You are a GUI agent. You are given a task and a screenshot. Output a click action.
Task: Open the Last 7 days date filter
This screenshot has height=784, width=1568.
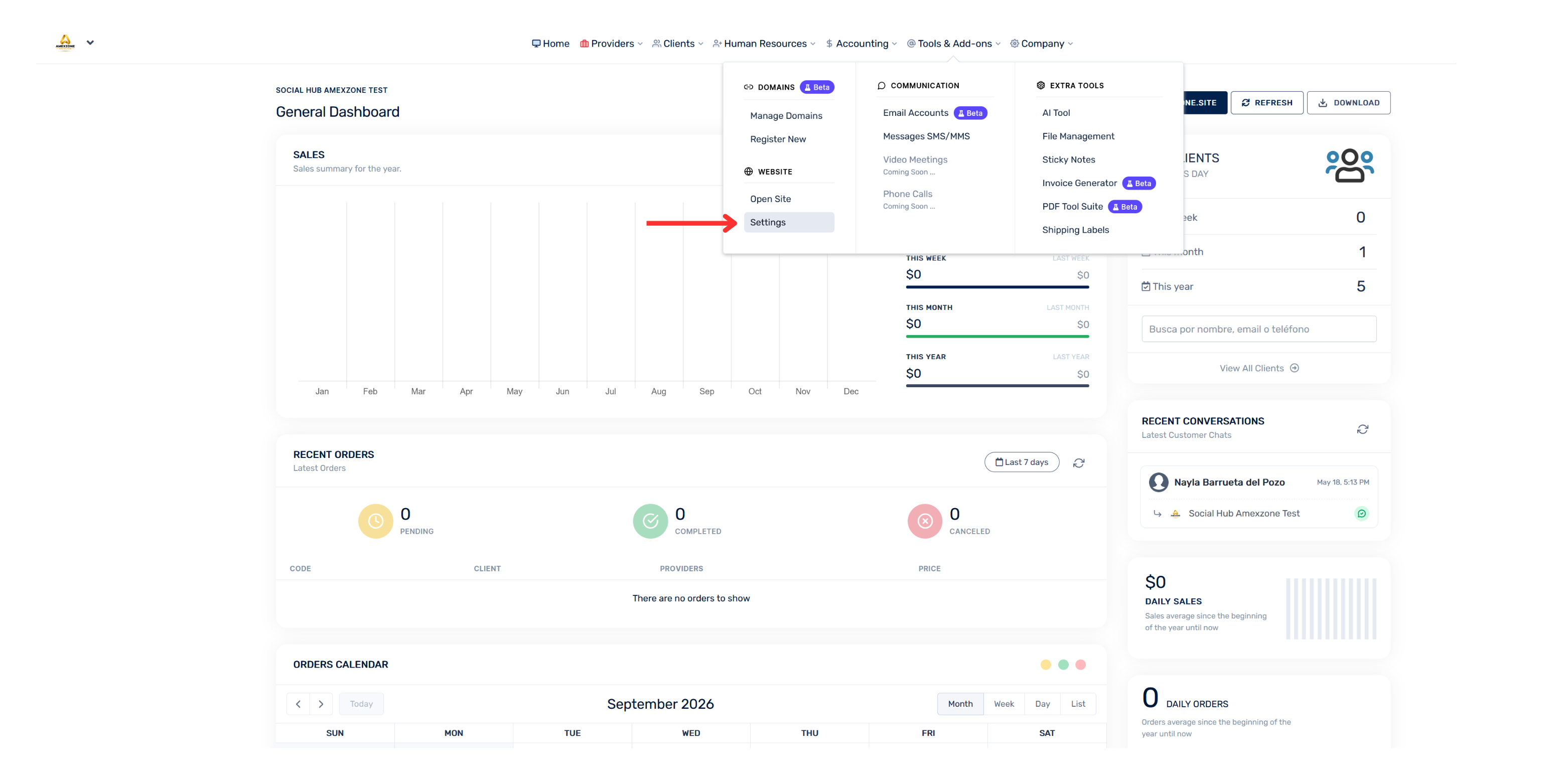pyautogui.click(x=1022, y=462)
